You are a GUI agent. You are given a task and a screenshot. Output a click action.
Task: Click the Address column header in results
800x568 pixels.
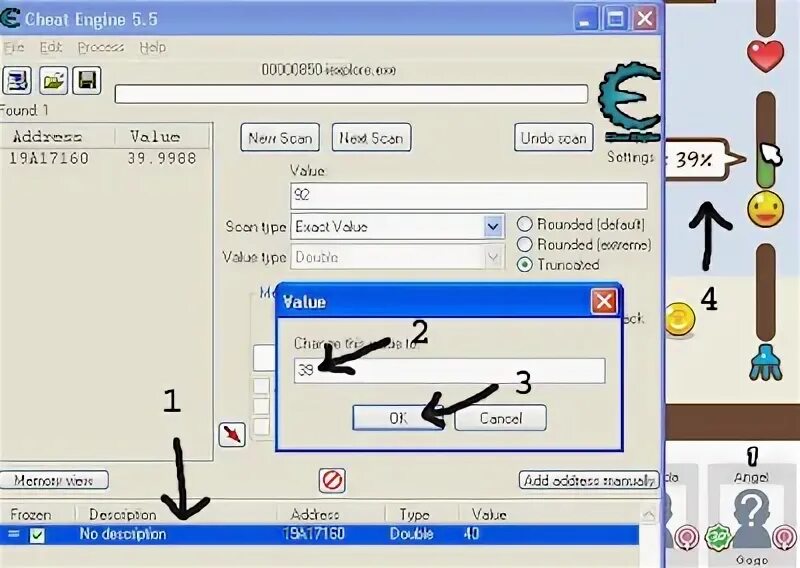[47, 136]
